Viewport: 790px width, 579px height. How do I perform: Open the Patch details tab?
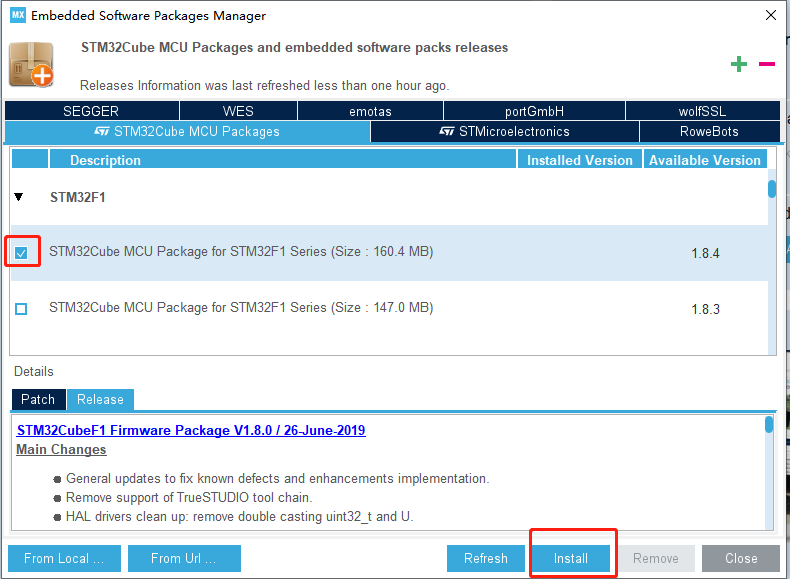click(x=38, y=399)
